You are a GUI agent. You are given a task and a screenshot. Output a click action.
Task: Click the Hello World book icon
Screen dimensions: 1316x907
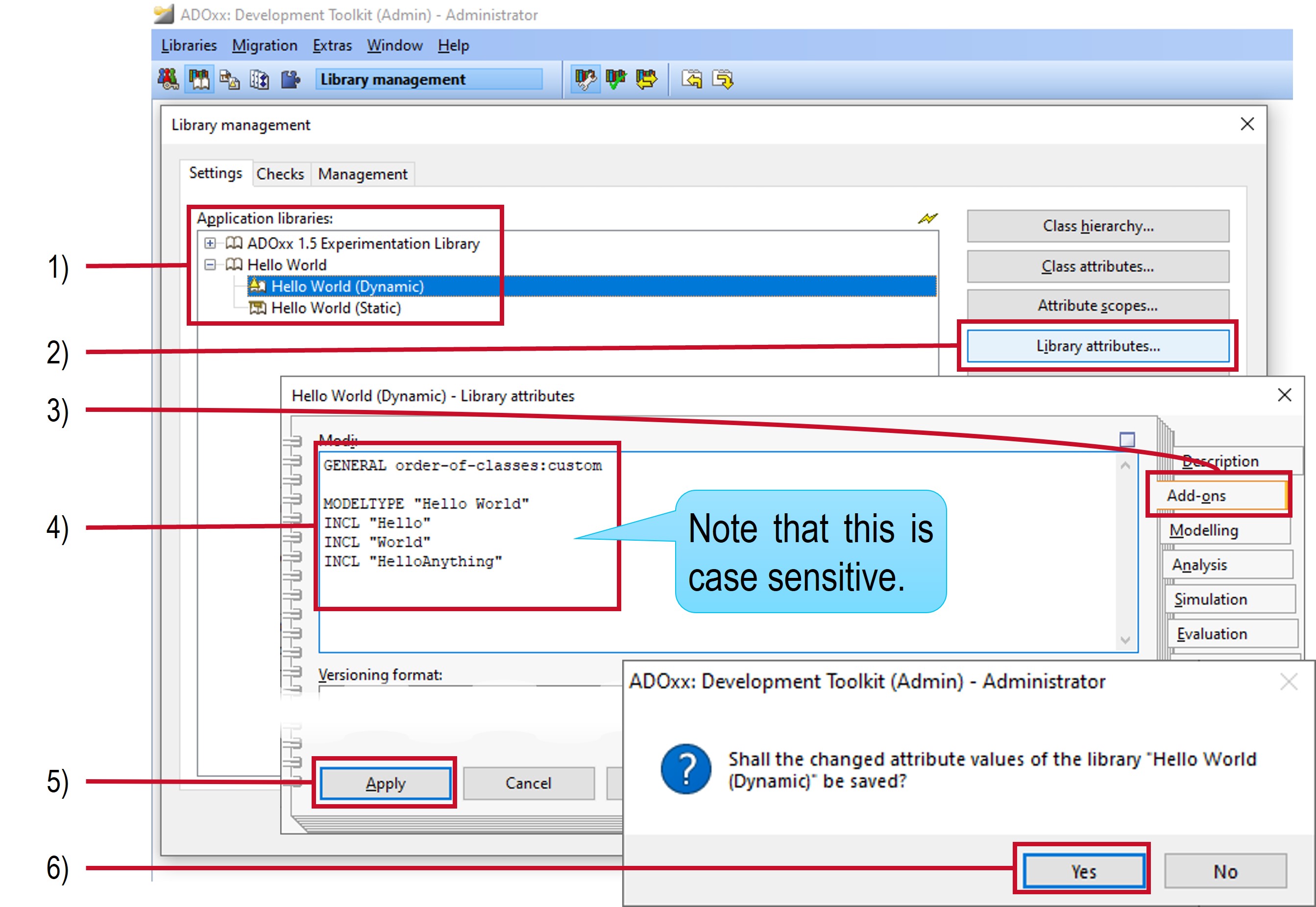click(x=234, y=265)
